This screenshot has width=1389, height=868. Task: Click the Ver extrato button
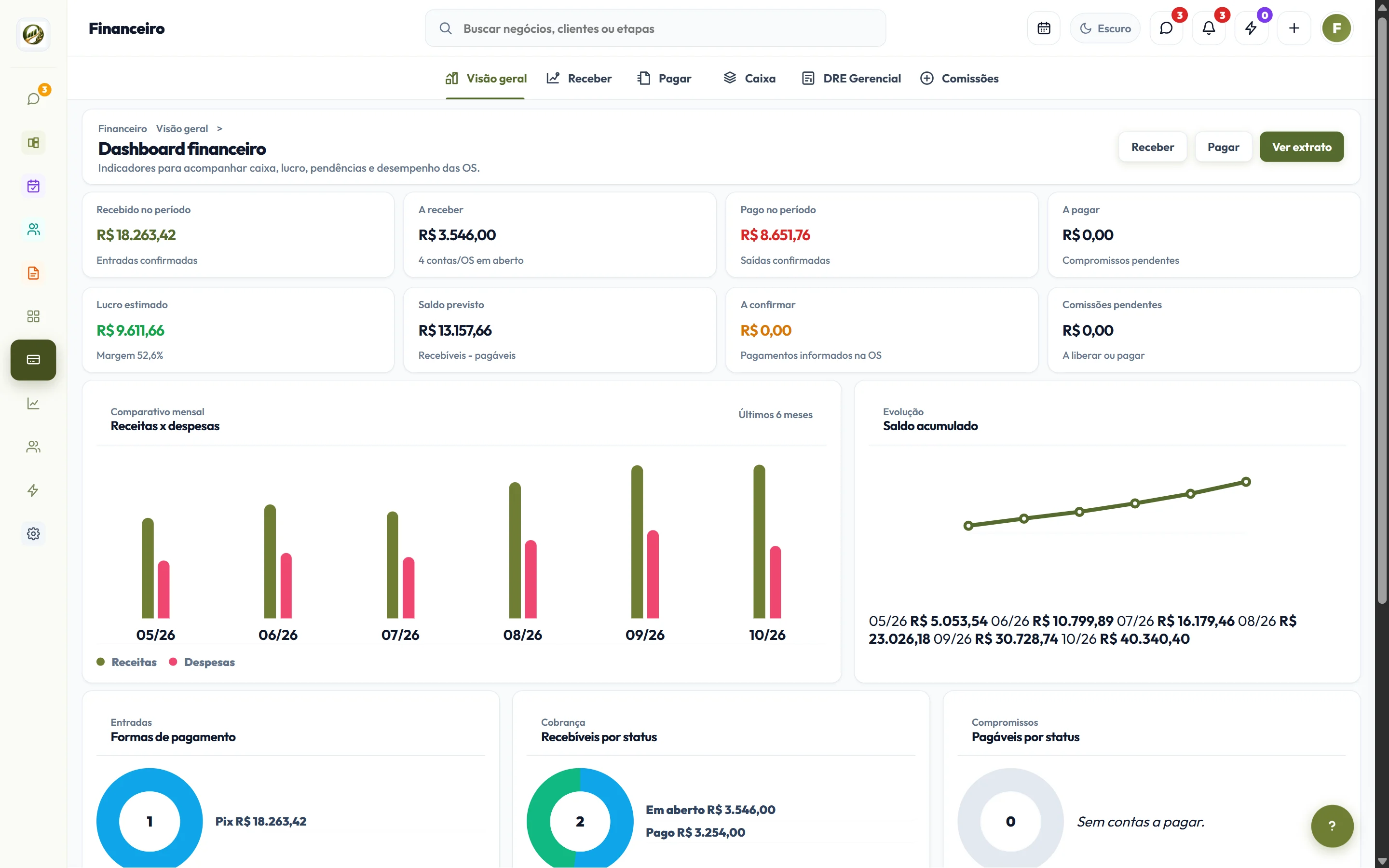(1301, 147)
